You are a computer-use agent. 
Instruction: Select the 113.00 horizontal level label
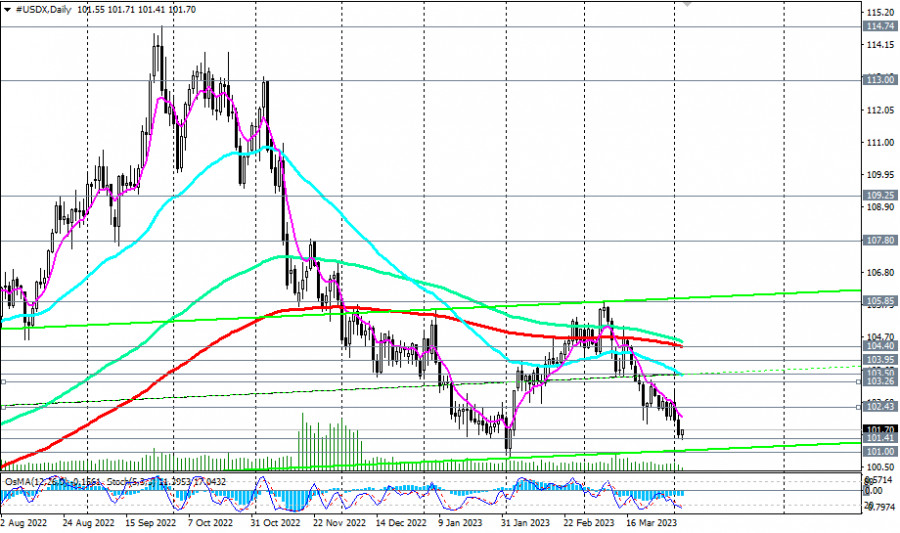pyautogui.click(x=879, y=80)
